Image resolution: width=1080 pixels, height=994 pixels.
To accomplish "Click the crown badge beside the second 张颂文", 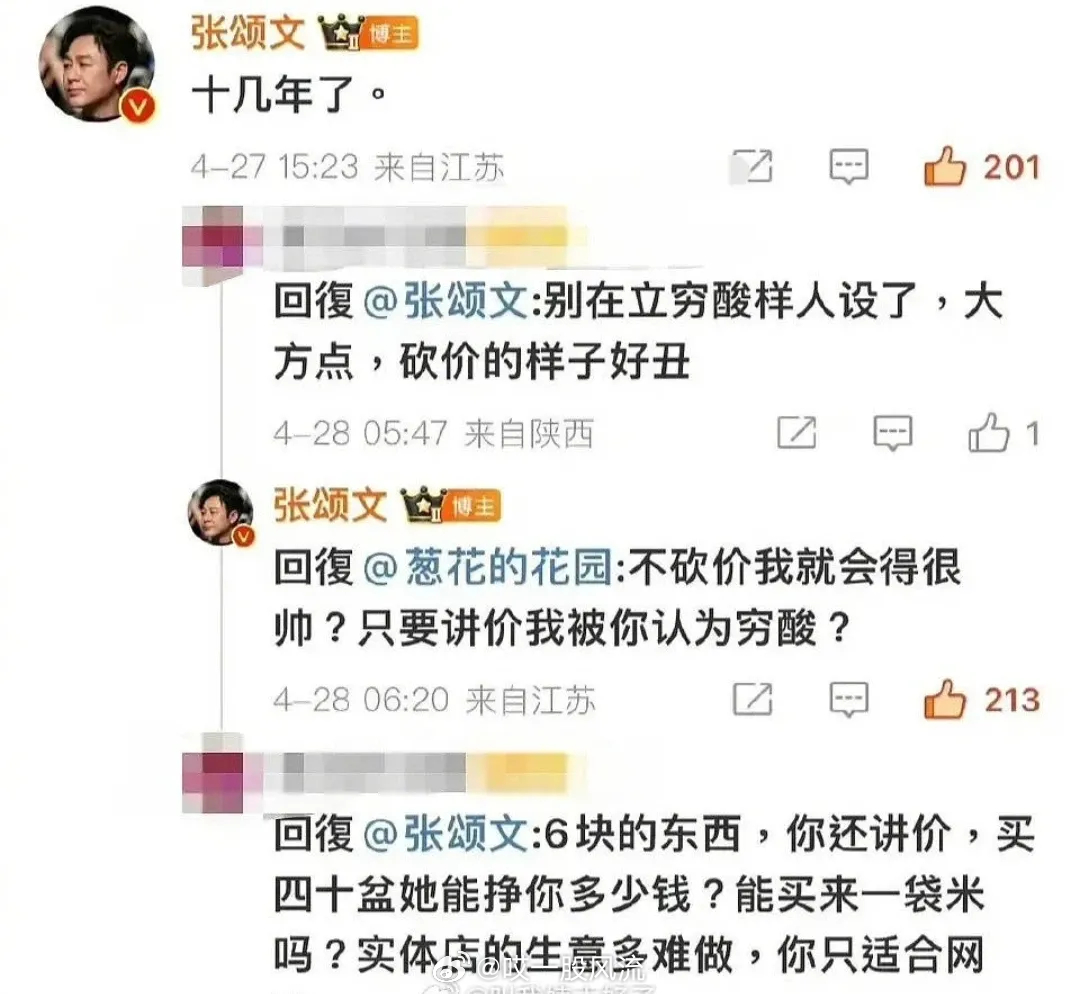I will tap(424, 504).
